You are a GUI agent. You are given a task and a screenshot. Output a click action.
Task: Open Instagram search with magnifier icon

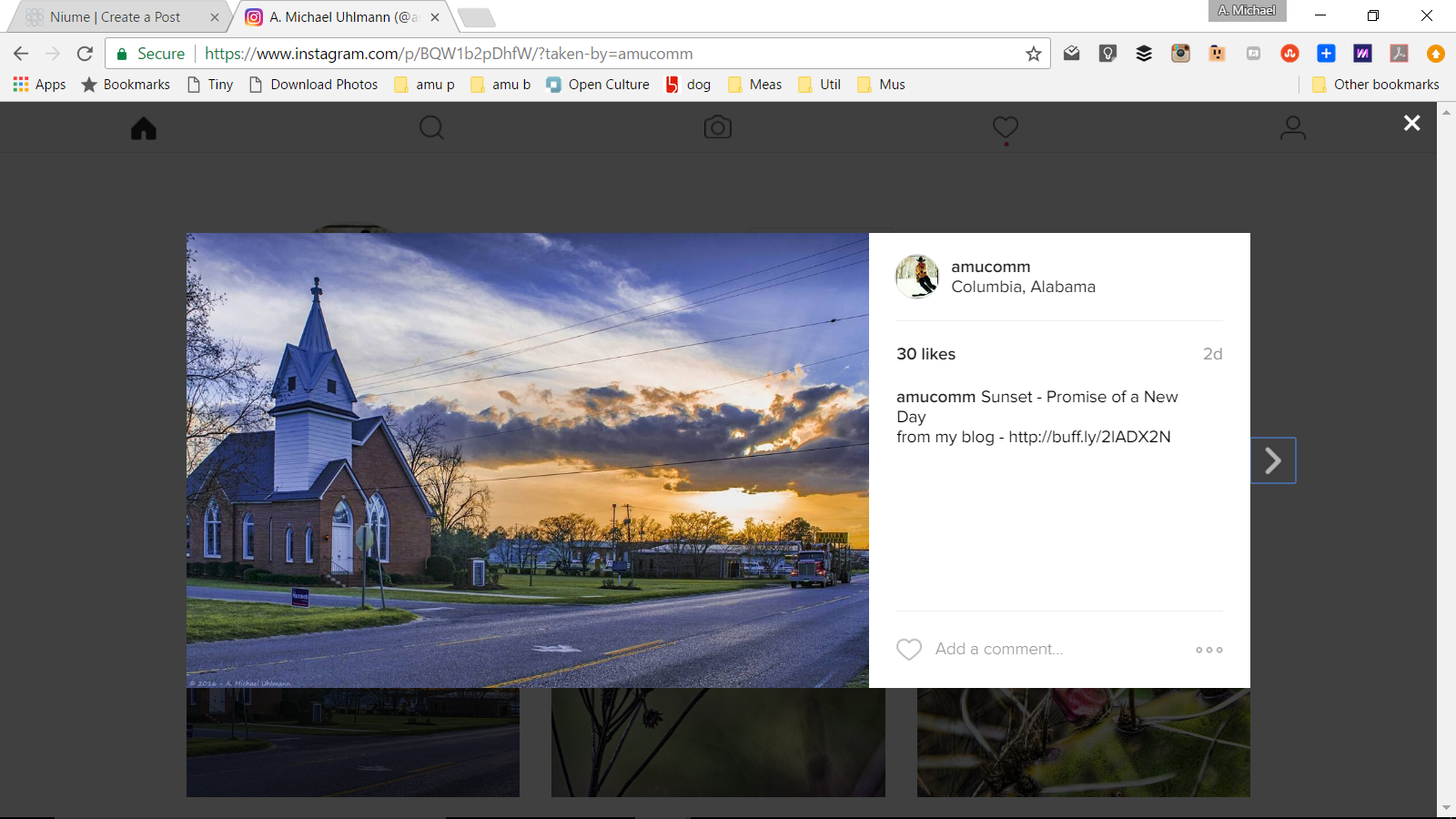[430, 127]
